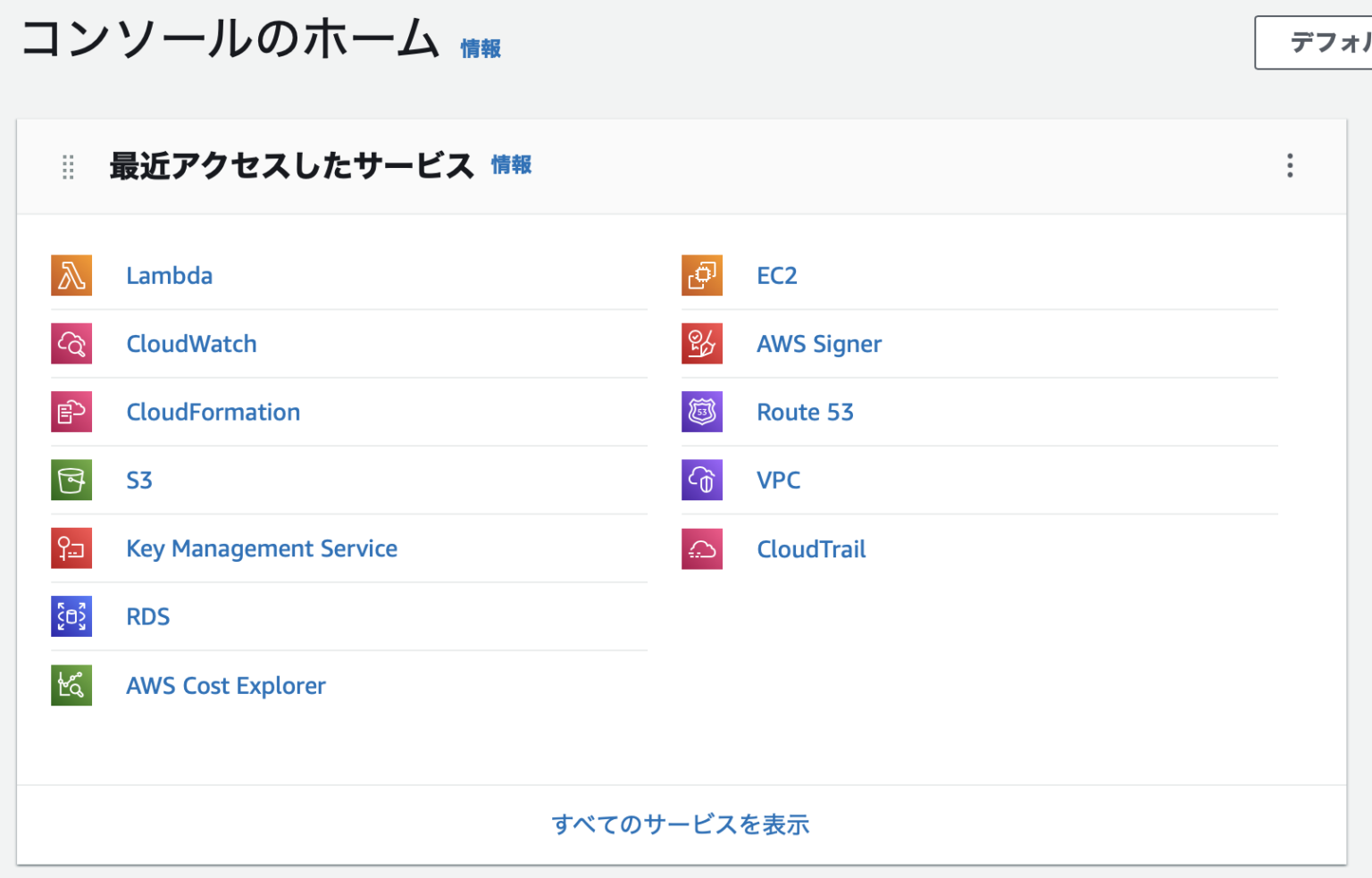1372x878 pixels.
Task: Open Route 53 via its shield icon
Action: click(x=702, y=412)
